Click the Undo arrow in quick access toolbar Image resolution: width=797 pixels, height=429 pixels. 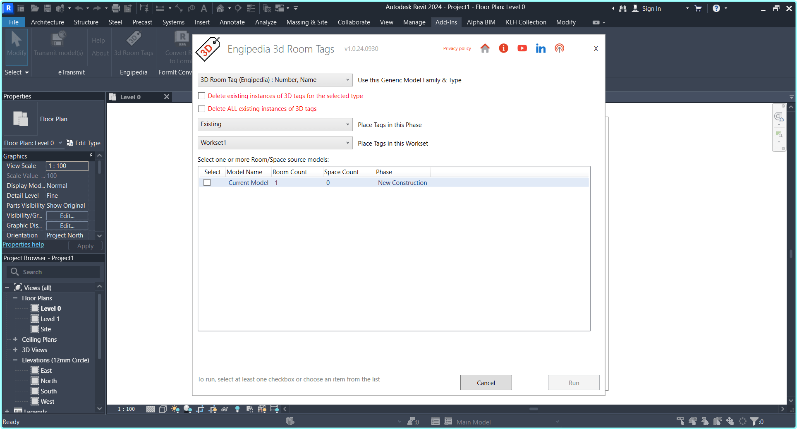point(78,8)
